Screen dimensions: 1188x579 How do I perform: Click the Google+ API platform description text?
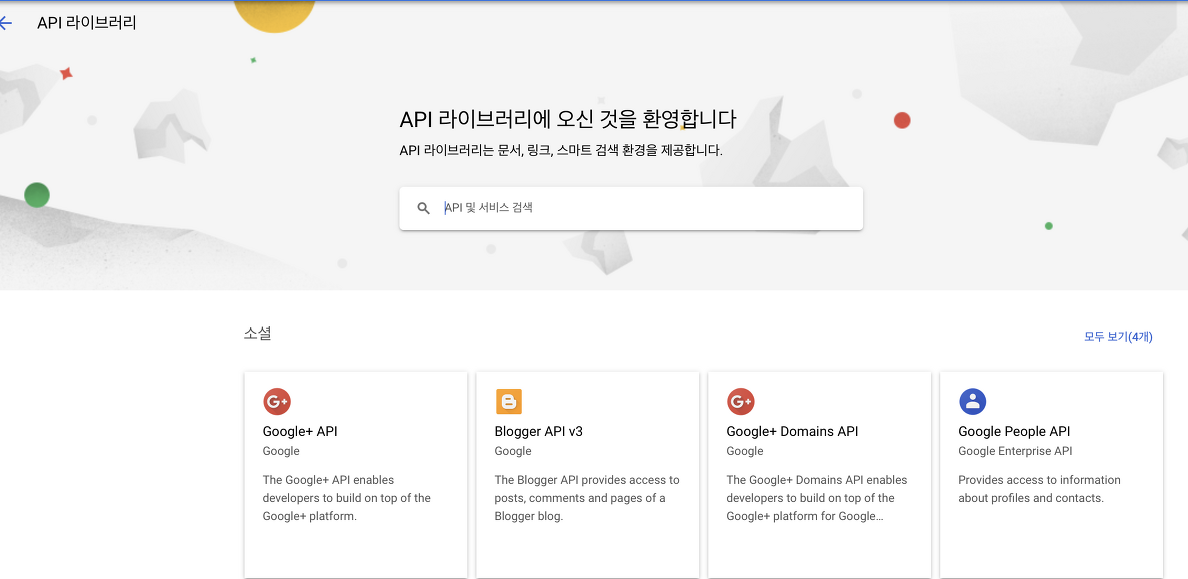pyautogui.click(x=347, y=498)
